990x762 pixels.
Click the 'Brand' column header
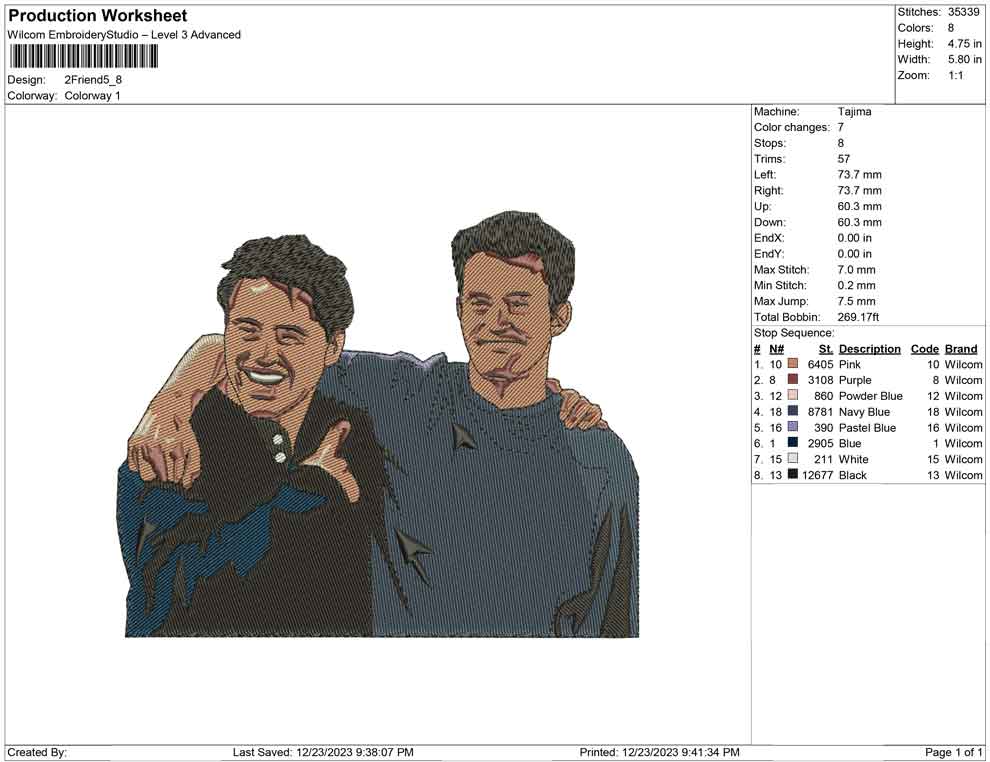[961, 349]
